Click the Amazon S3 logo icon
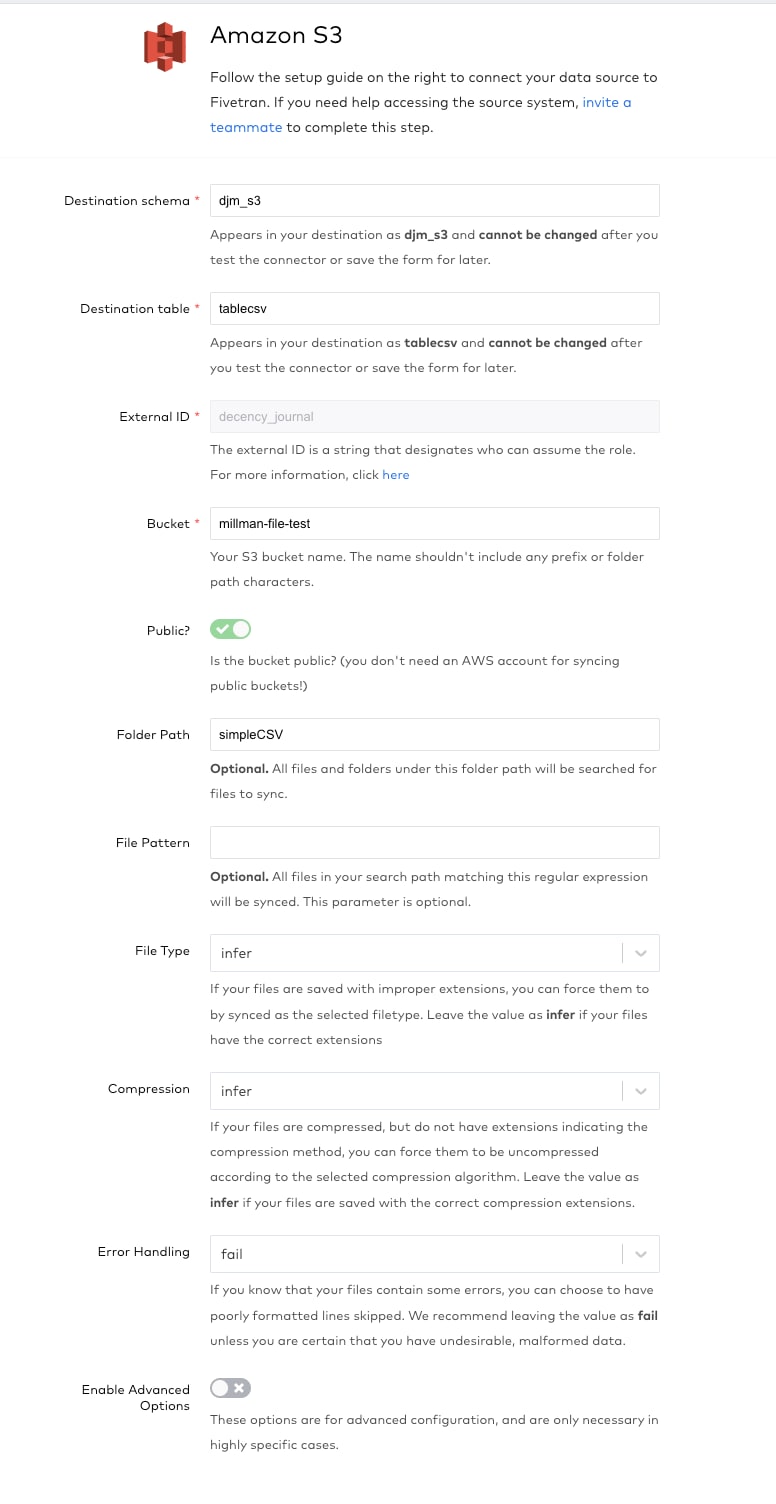The height and width of the screenshot is (1504, 776). tap(165, 47)
